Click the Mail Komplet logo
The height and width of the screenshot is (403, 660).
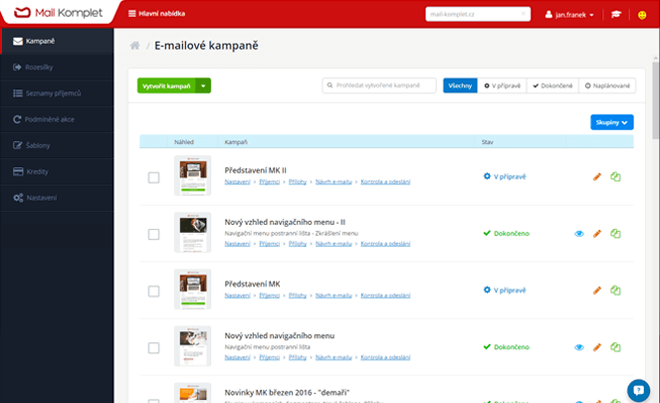(58, 13)
